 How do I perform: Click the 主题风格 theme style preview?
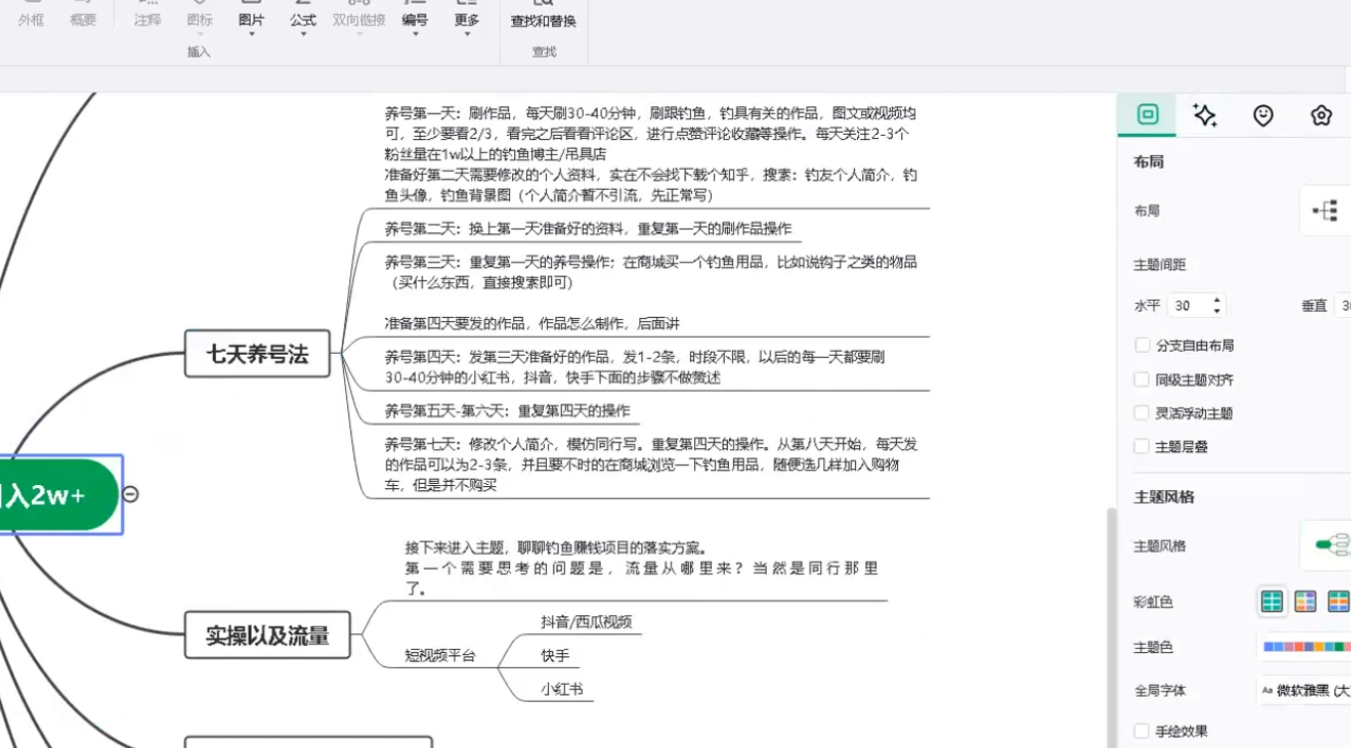[1331, 546]
